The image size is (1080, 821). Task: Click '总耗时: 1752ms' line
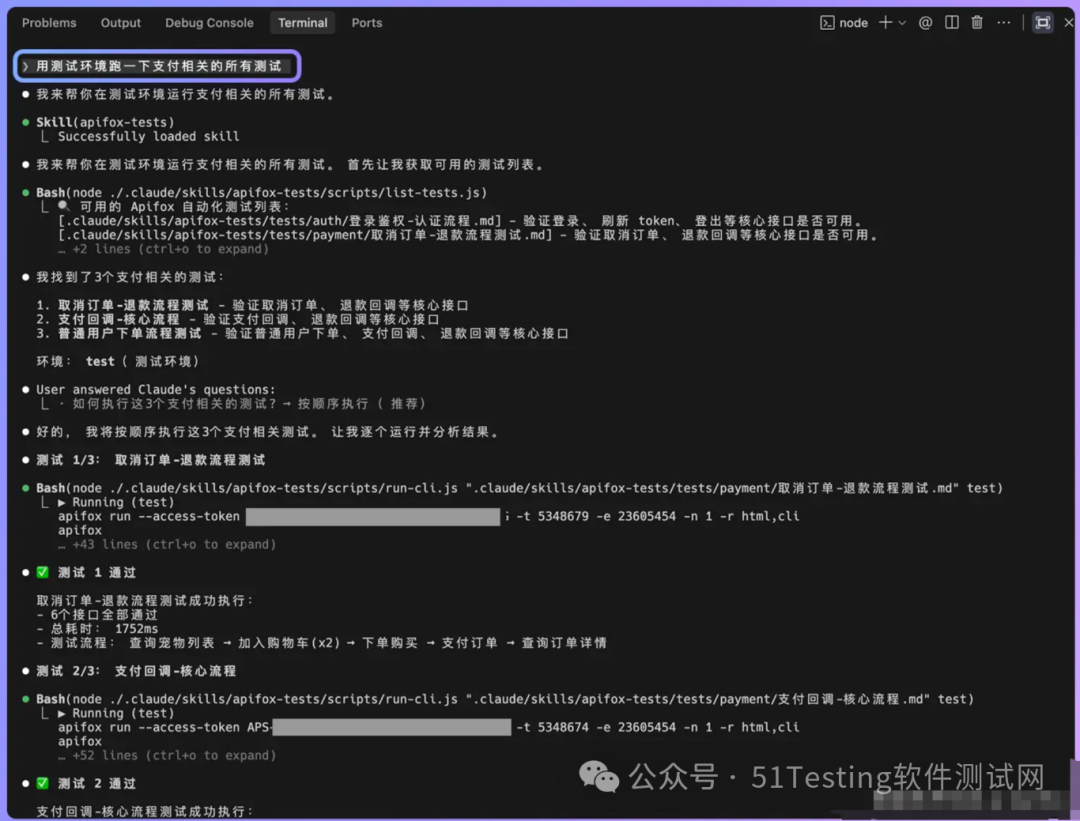tap(96, 628)
